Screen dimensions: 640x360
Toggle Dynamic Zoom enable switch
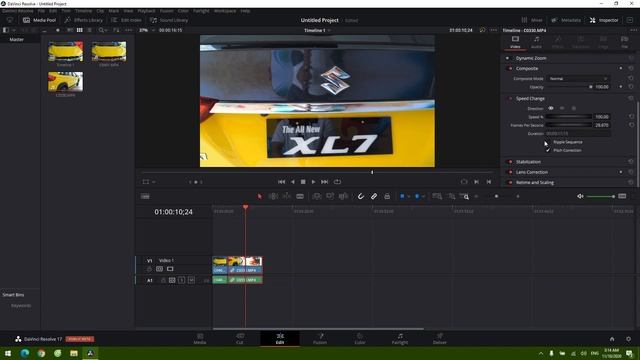(x=508, y=58)
